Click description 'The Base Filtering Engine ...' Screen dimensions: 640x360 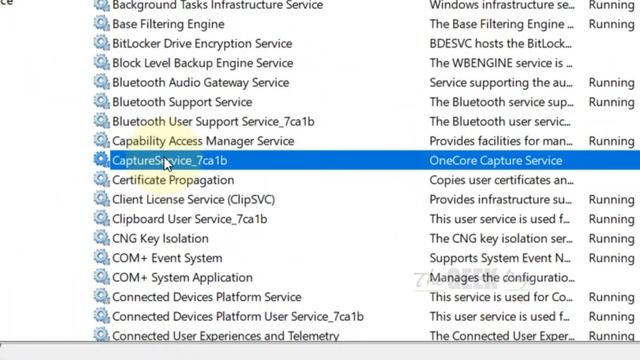pyautogui.click(x=501, y=24)
